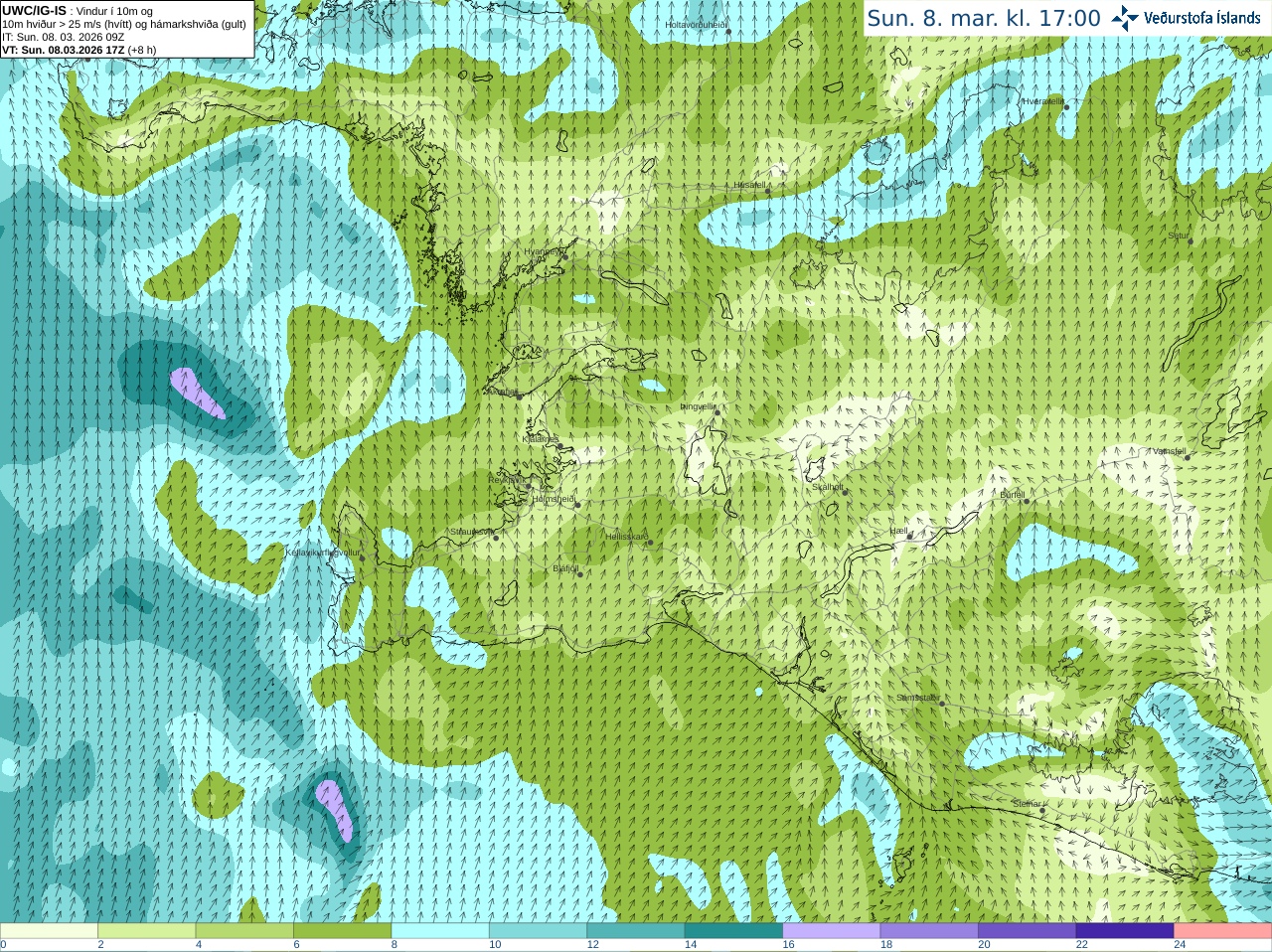Click the legend tick label 16
This screenshot has width=1272, height=952.
point(788,945)
